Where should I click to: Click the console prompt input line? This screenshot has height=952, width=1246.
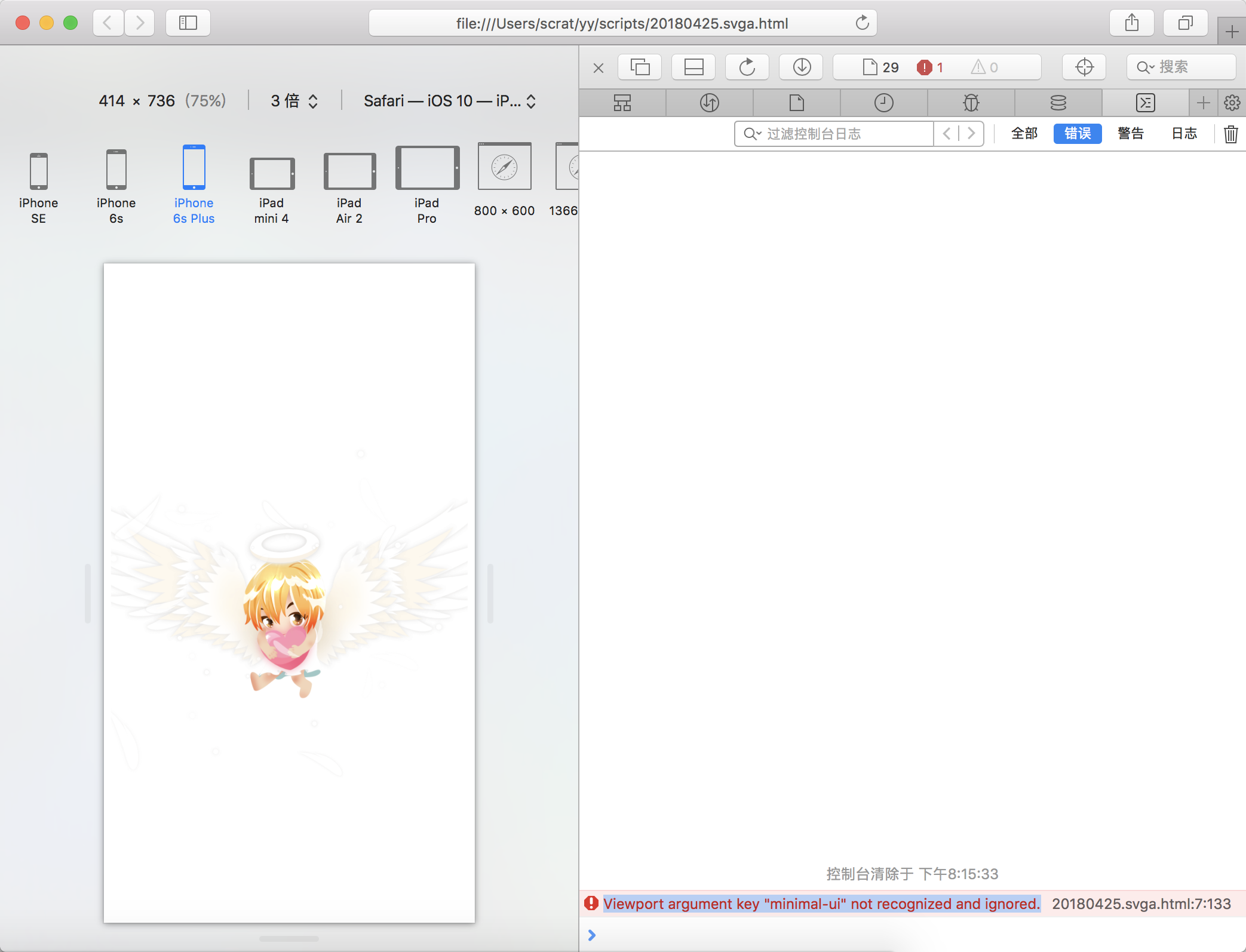click(x=912, y=935)
